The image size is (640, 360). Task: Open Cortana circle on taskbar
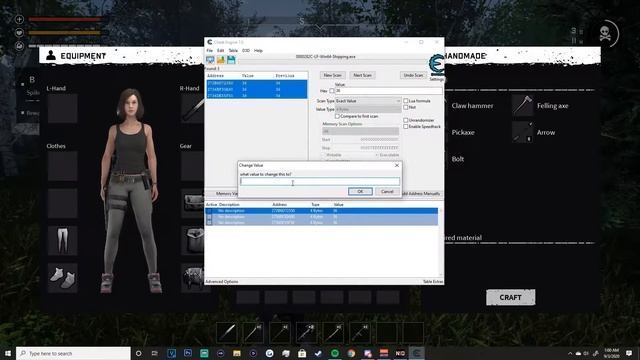tap(138, 353)
